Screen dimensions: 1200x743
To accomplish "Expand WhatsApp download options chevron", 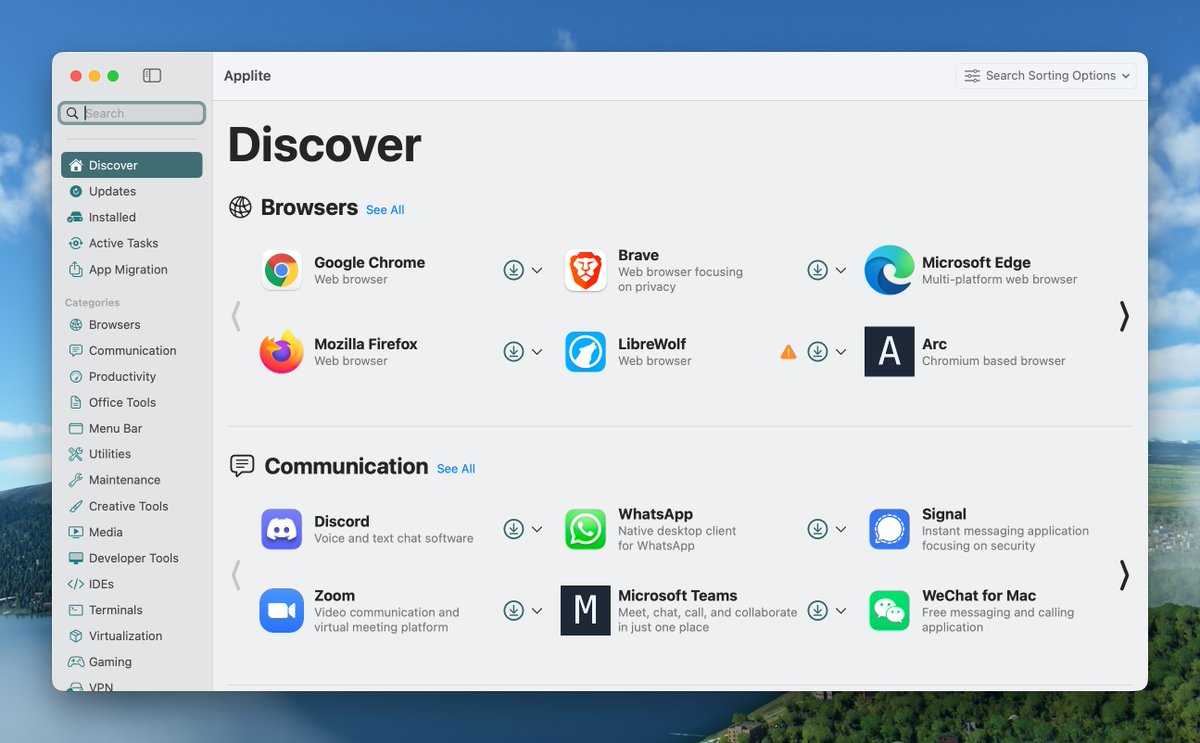I will pyautogui.click(x=841, y=529).
